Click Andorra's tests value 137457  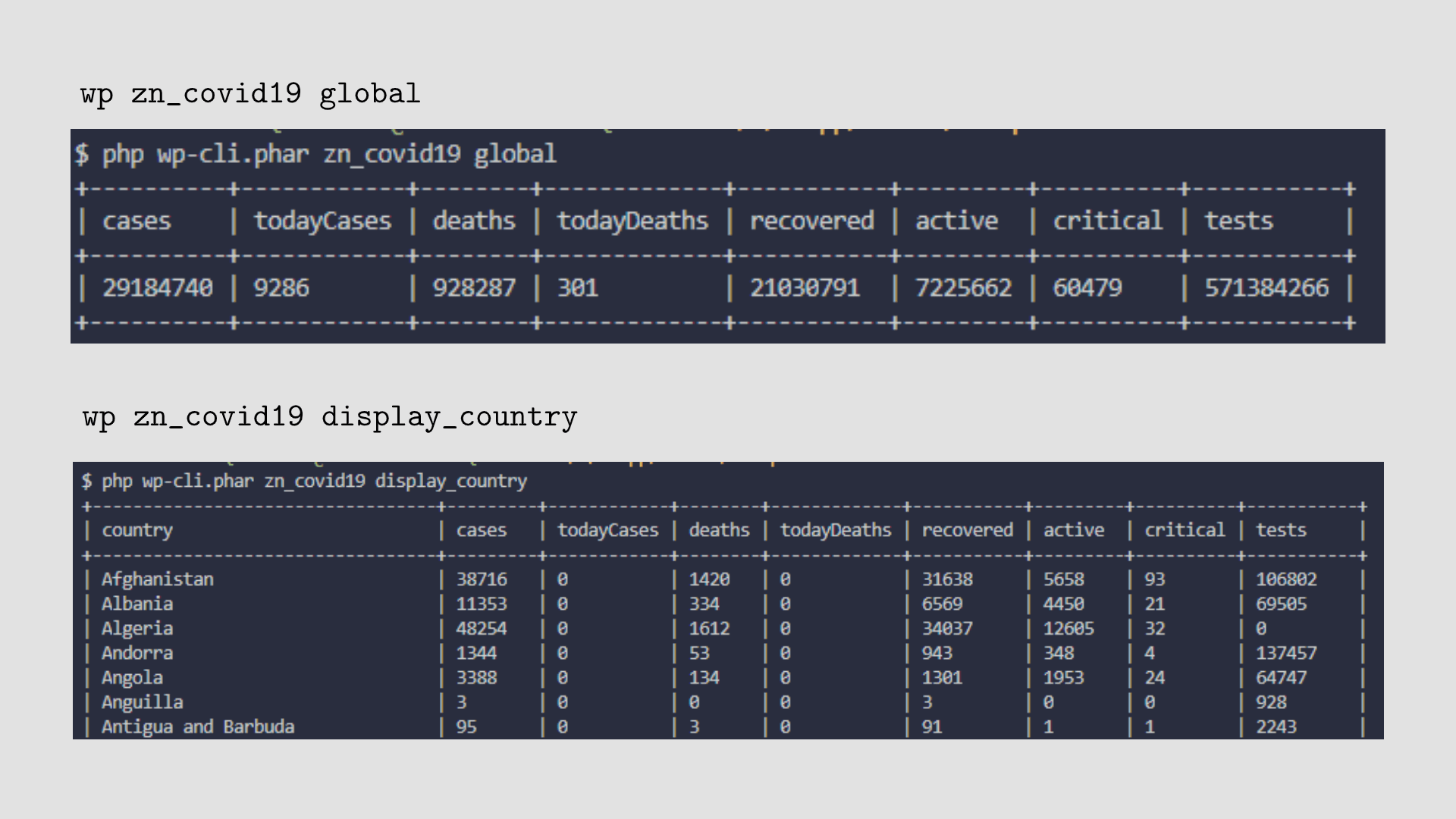click(1286, 653)
